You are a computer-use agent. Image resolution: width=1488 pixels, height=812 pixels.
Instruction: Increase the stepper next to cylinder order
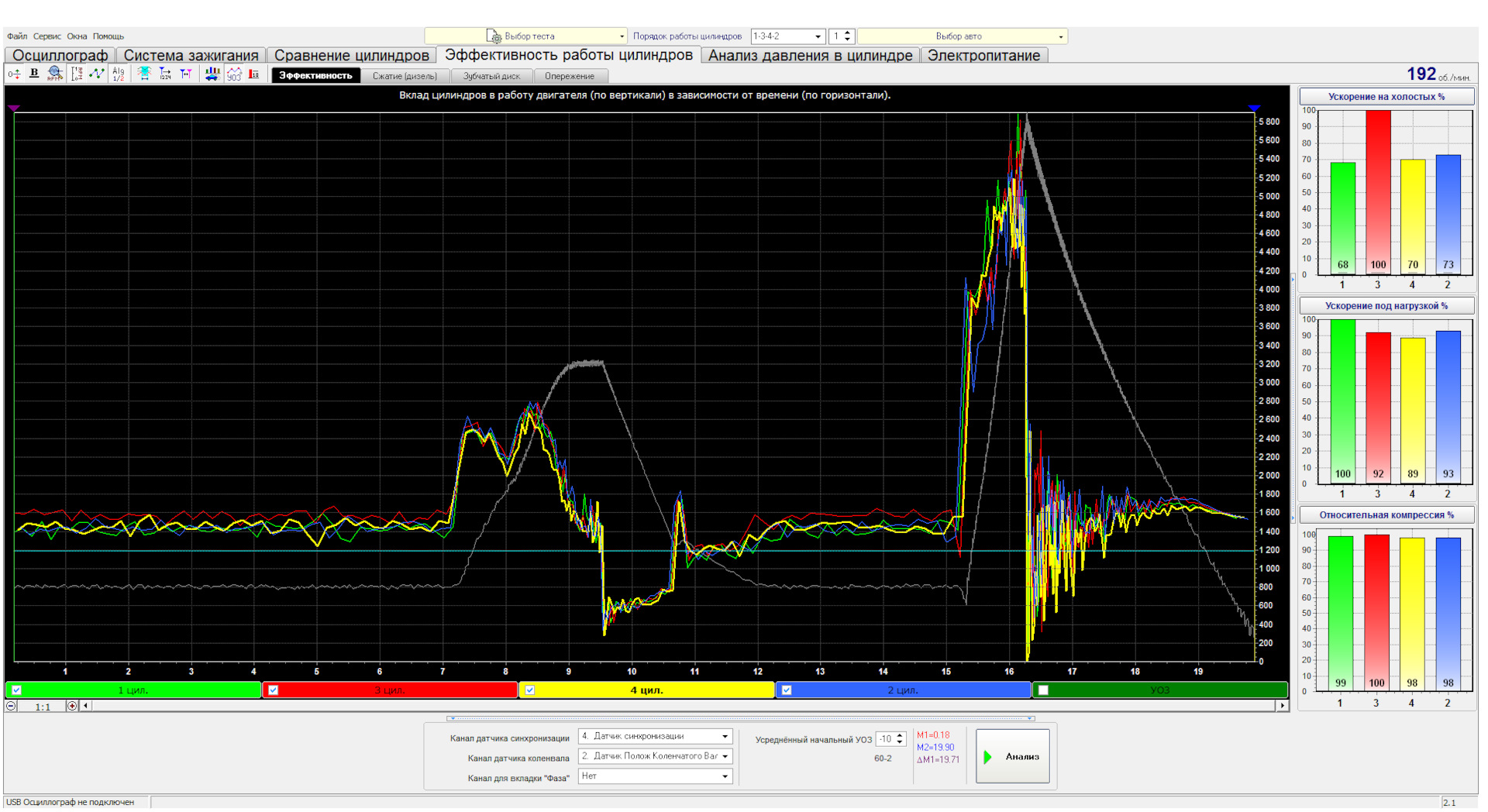[847, 33]
